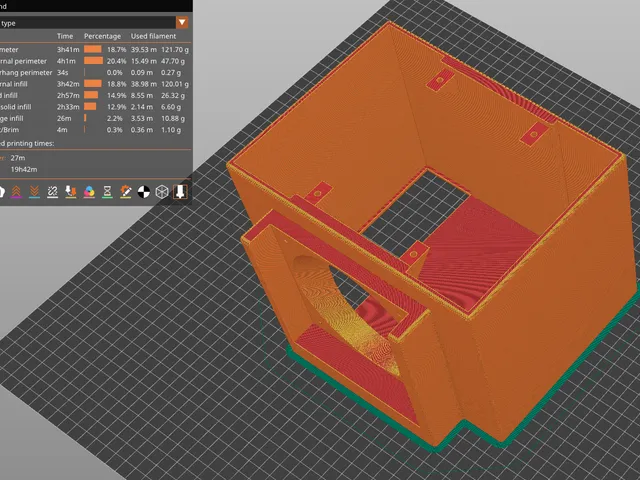The height and width of the screenshot is (480, 640).
Task: Toggle the overhang perimeter row
Action: pos(95,72)
